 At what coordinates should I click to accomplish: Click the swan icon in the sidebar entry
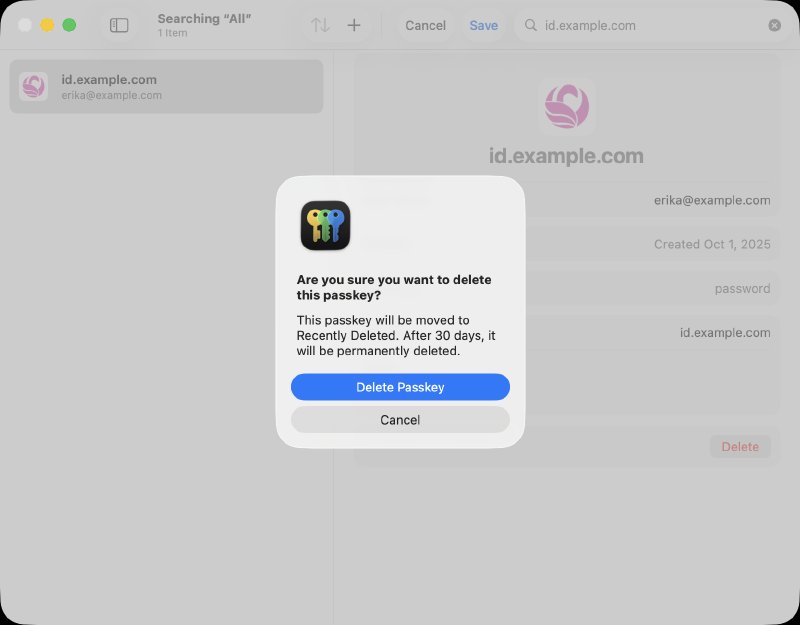coord(32,87)
